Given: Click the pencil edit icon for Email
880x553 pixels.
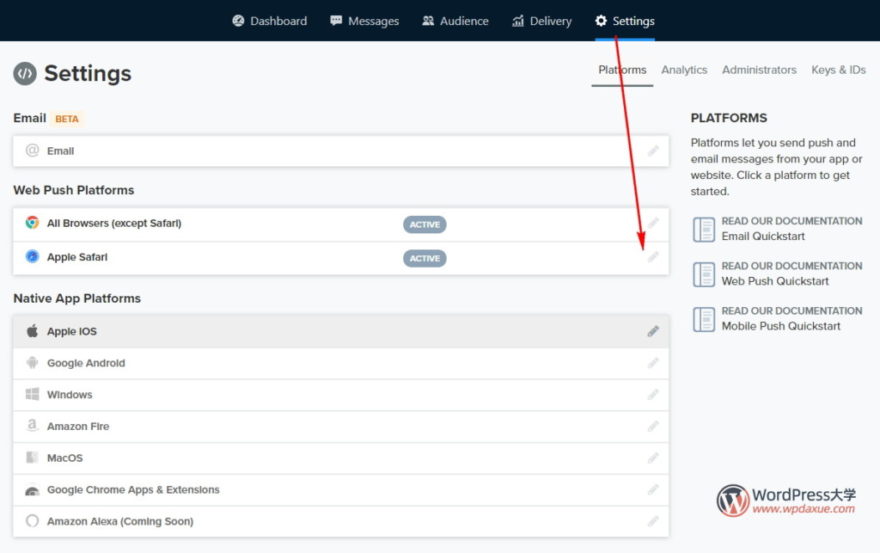Looking at the screenshot, I should pyautogui.click(x=653, y=151).
